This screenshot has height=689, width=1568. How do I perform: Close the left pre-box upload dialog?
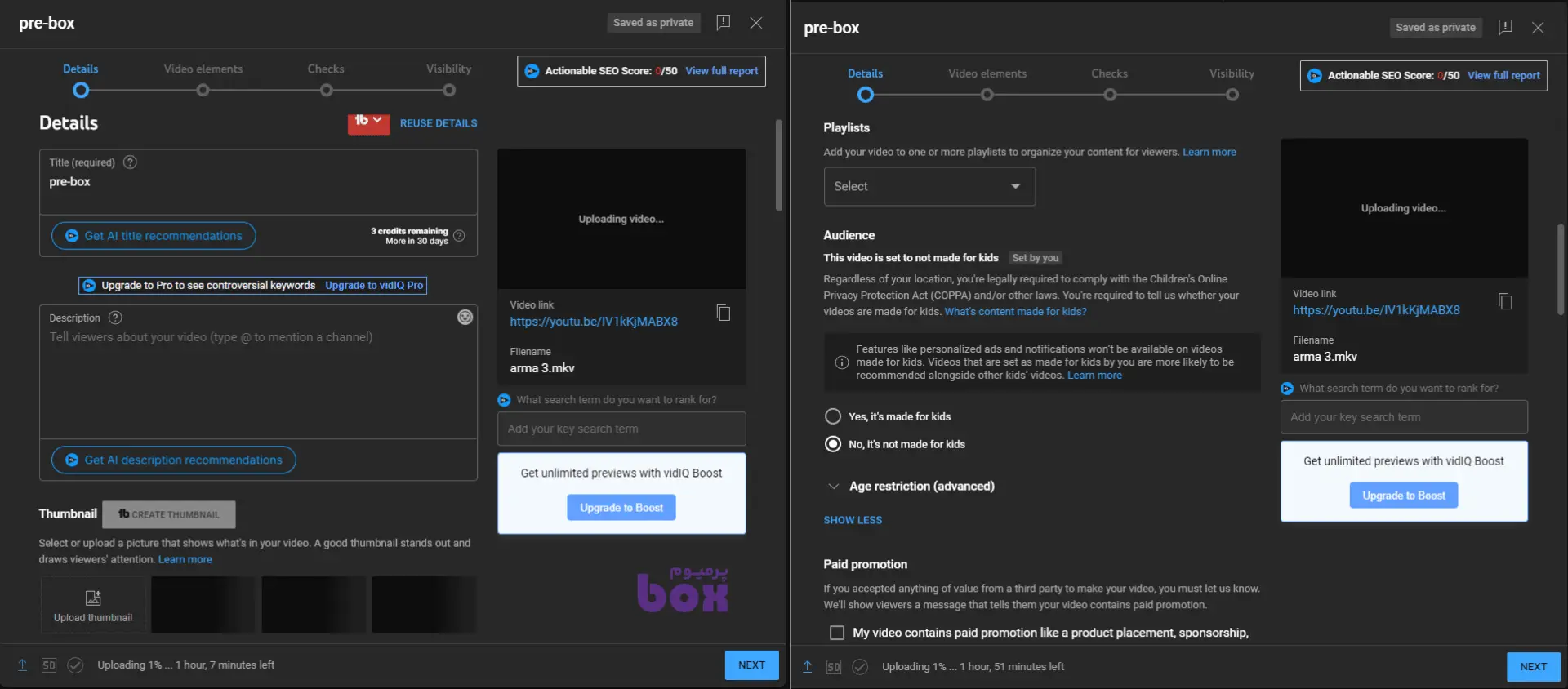(x=756, y=23)
